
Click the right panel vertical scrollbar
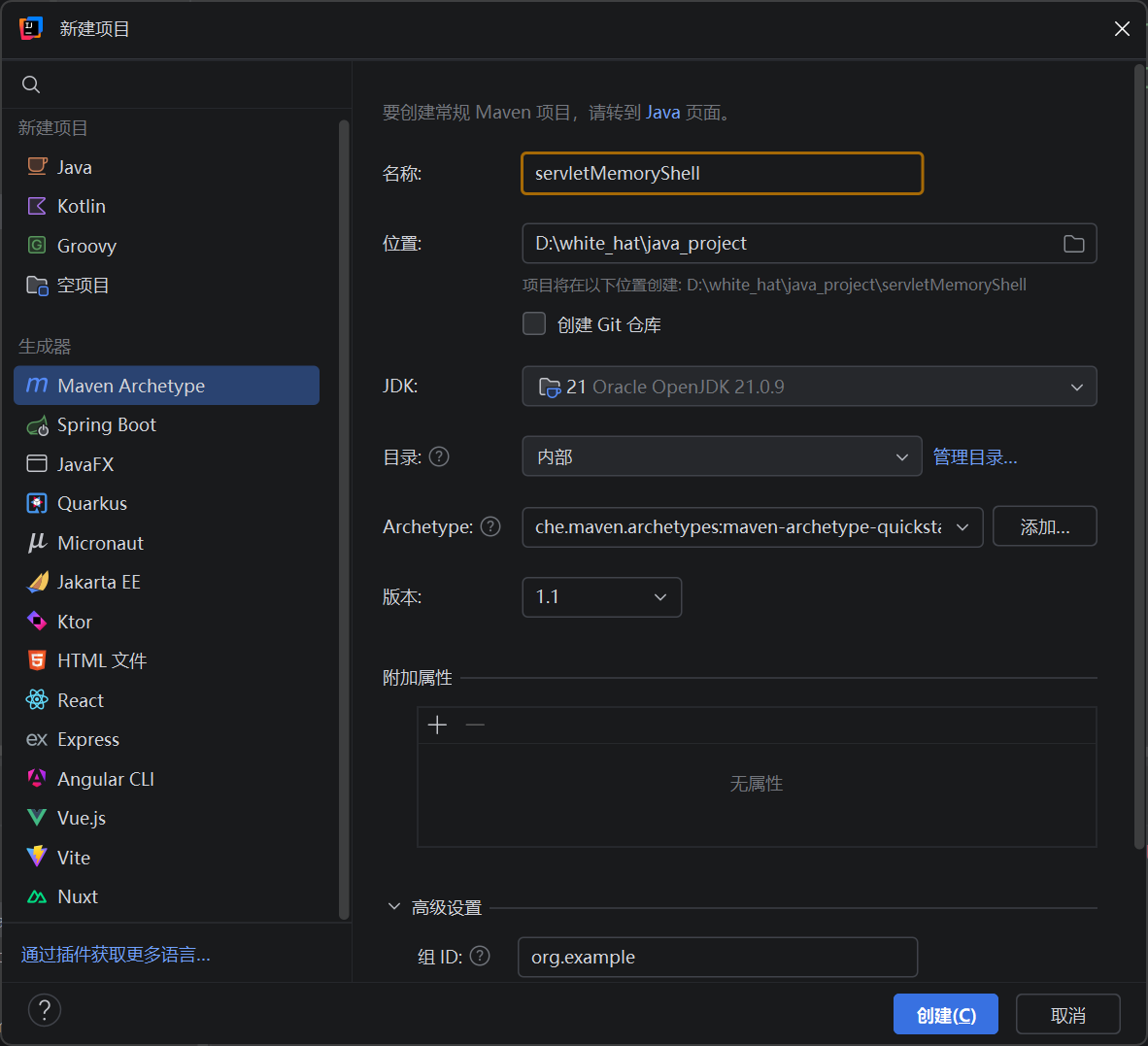click(x=1138, y=456)
